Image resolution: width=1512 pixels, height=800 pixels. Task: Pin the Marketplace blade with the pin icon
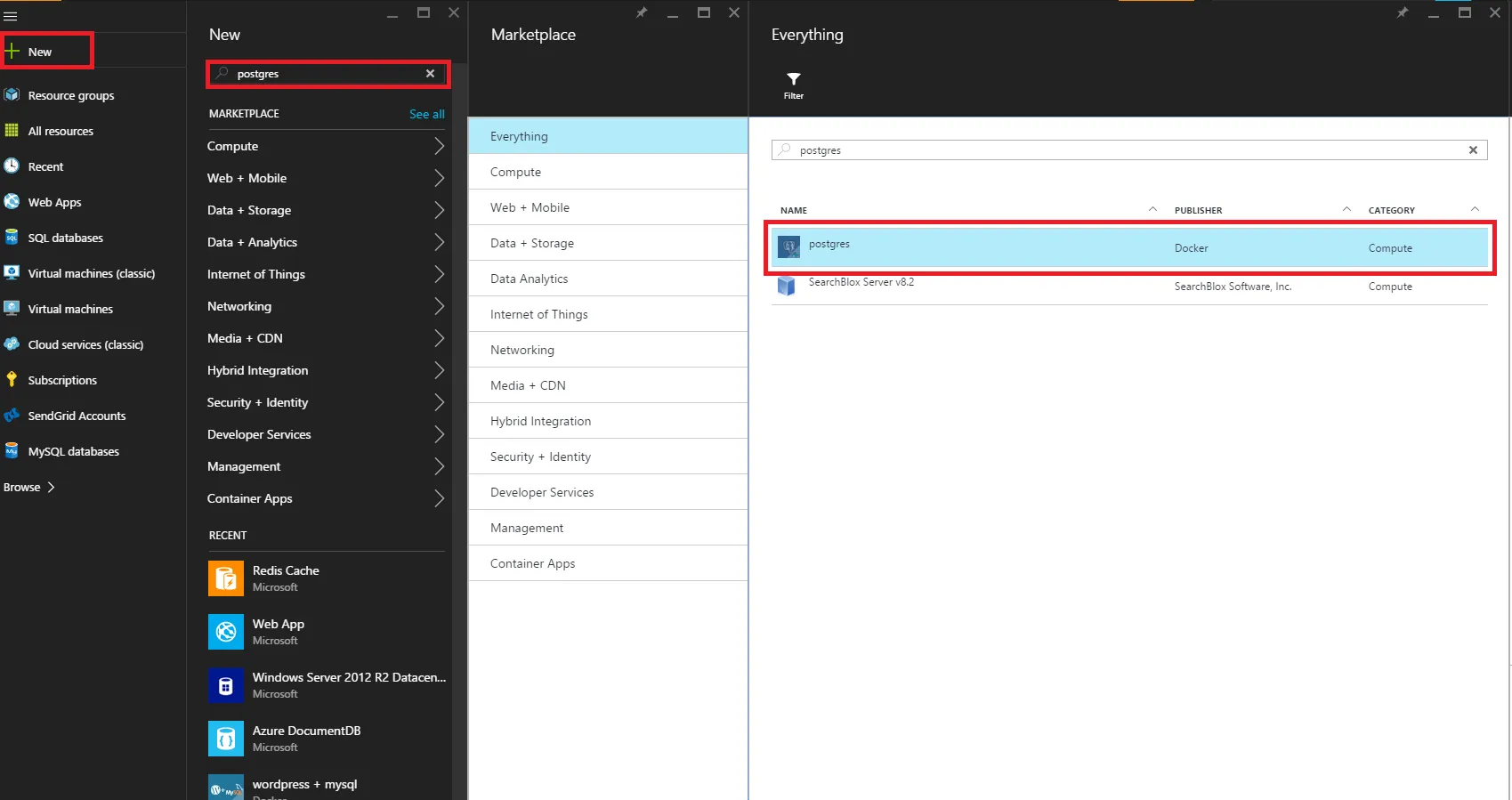pyautogui.click(x=642, y=12)
